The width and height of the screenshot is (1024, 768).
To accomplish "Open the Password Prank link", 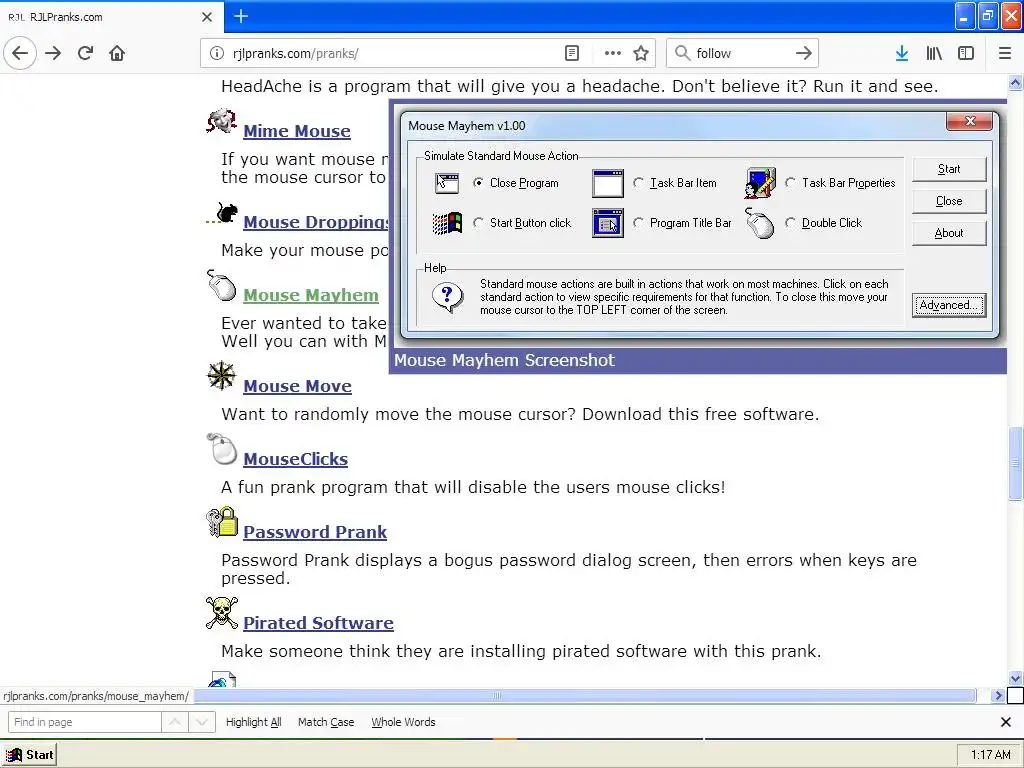I will click(315, 532).
